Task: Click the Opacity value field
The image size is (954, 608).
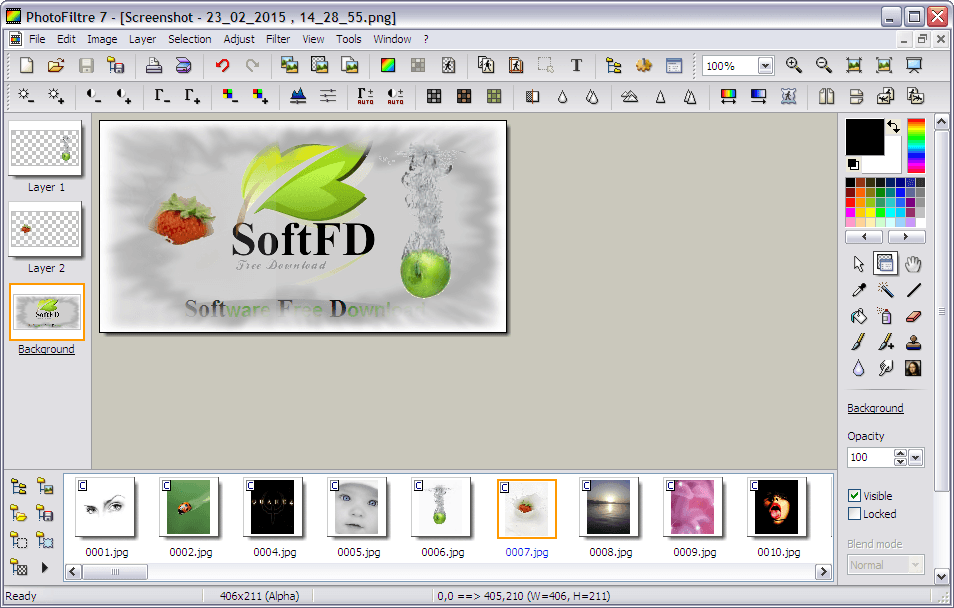Action: click(870, 457)
